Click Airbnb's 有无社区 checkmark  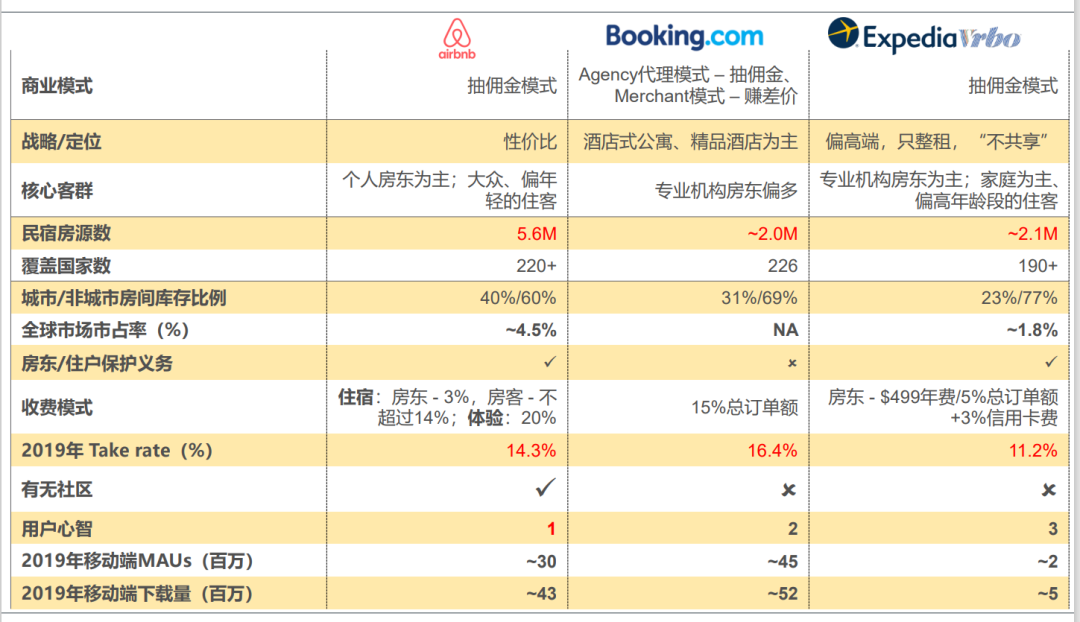tap(545, 488)
